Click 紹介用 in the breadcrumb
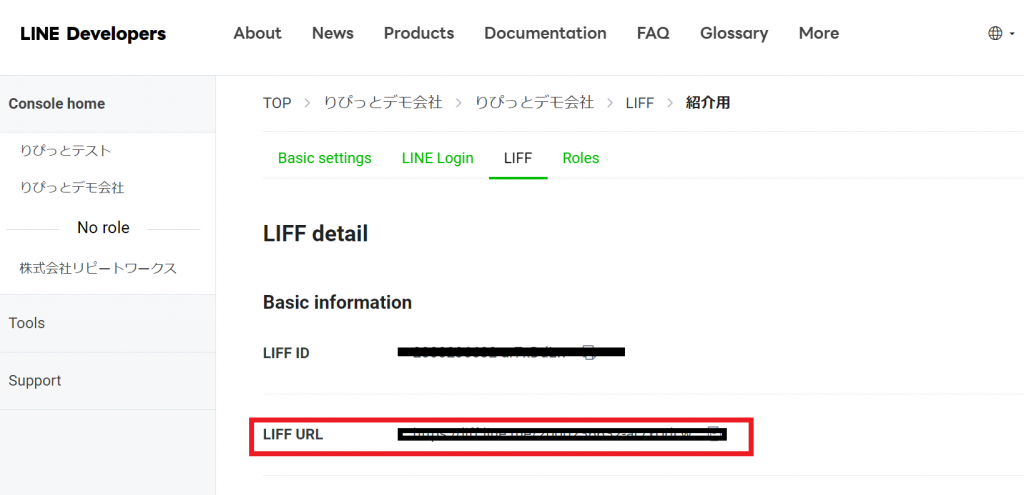 [x=708, y=103]
